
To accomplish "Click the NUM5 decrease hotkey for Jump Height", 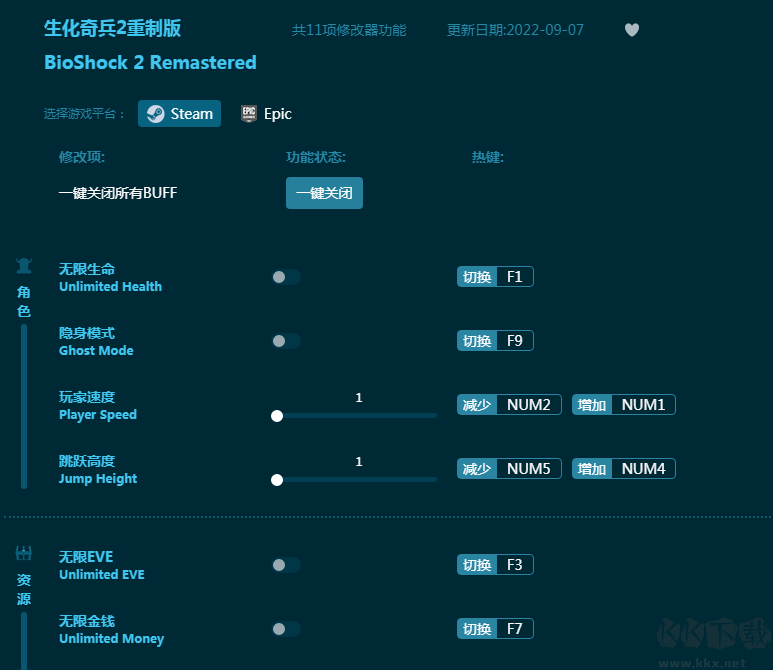I will click(x=509, y=469).
